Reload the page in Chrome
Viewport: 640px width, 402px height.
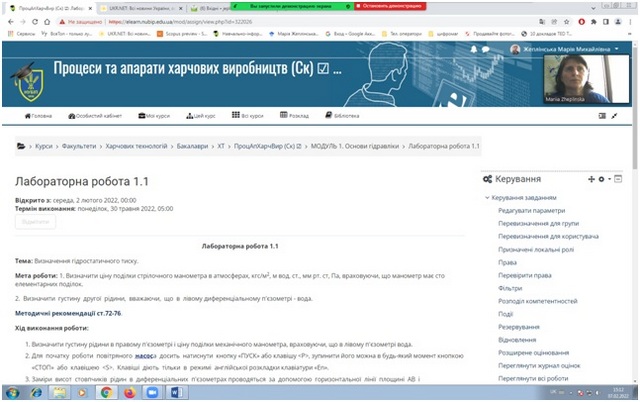(x=35, y=22)
